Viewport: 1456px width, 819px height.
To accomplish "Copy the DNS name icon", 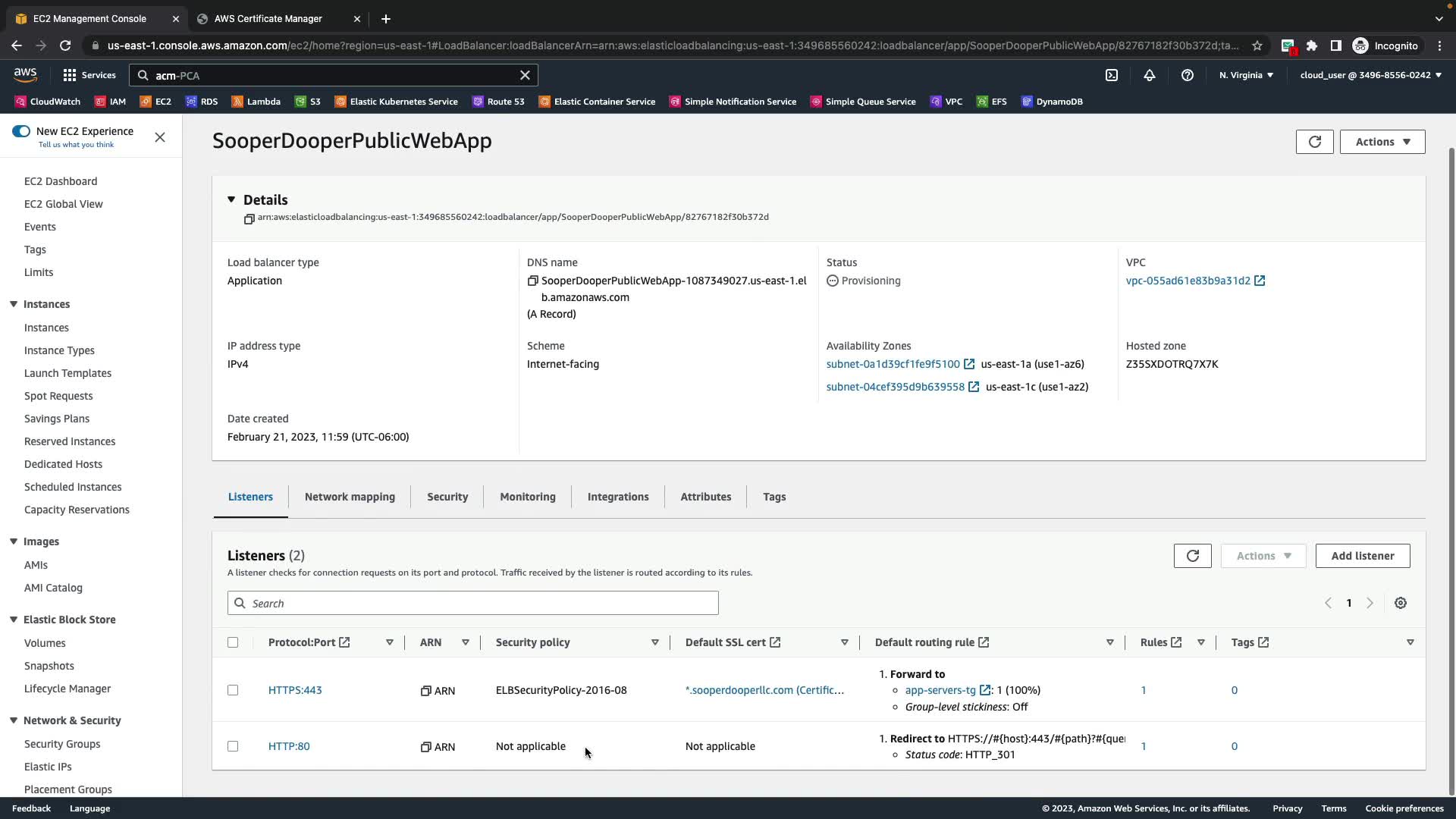I will 532,281.
